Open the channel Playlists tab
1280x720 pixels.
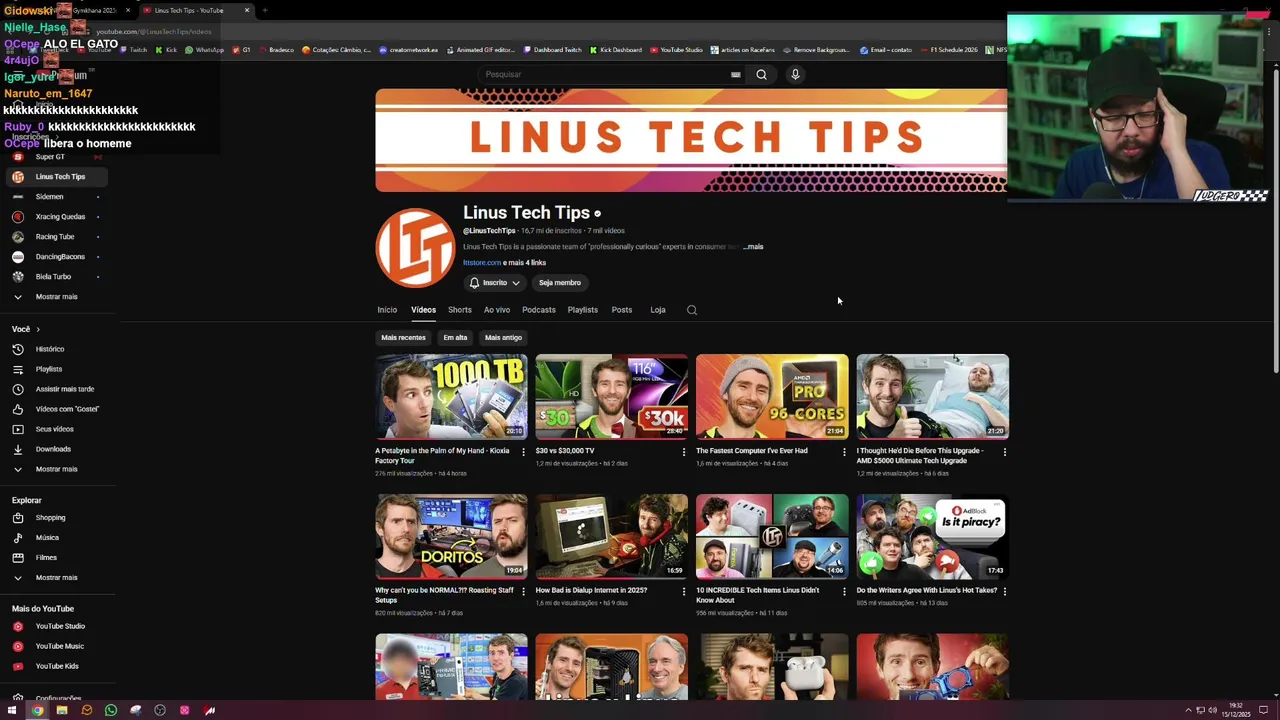pyautogui.click(x=583, y=310)
